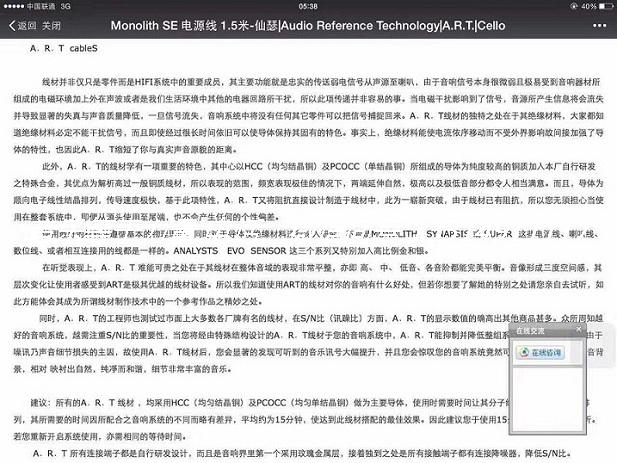Tap the 返回 back button
This screenshot has height=463, width=617.
click(x=23, y=26)
